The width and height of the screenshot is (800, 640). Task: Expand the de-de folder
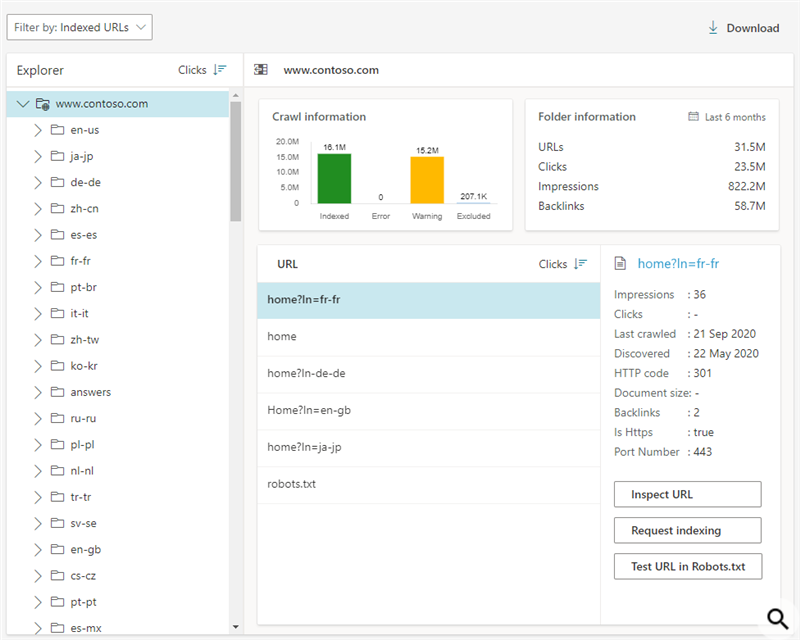(37, 182)
